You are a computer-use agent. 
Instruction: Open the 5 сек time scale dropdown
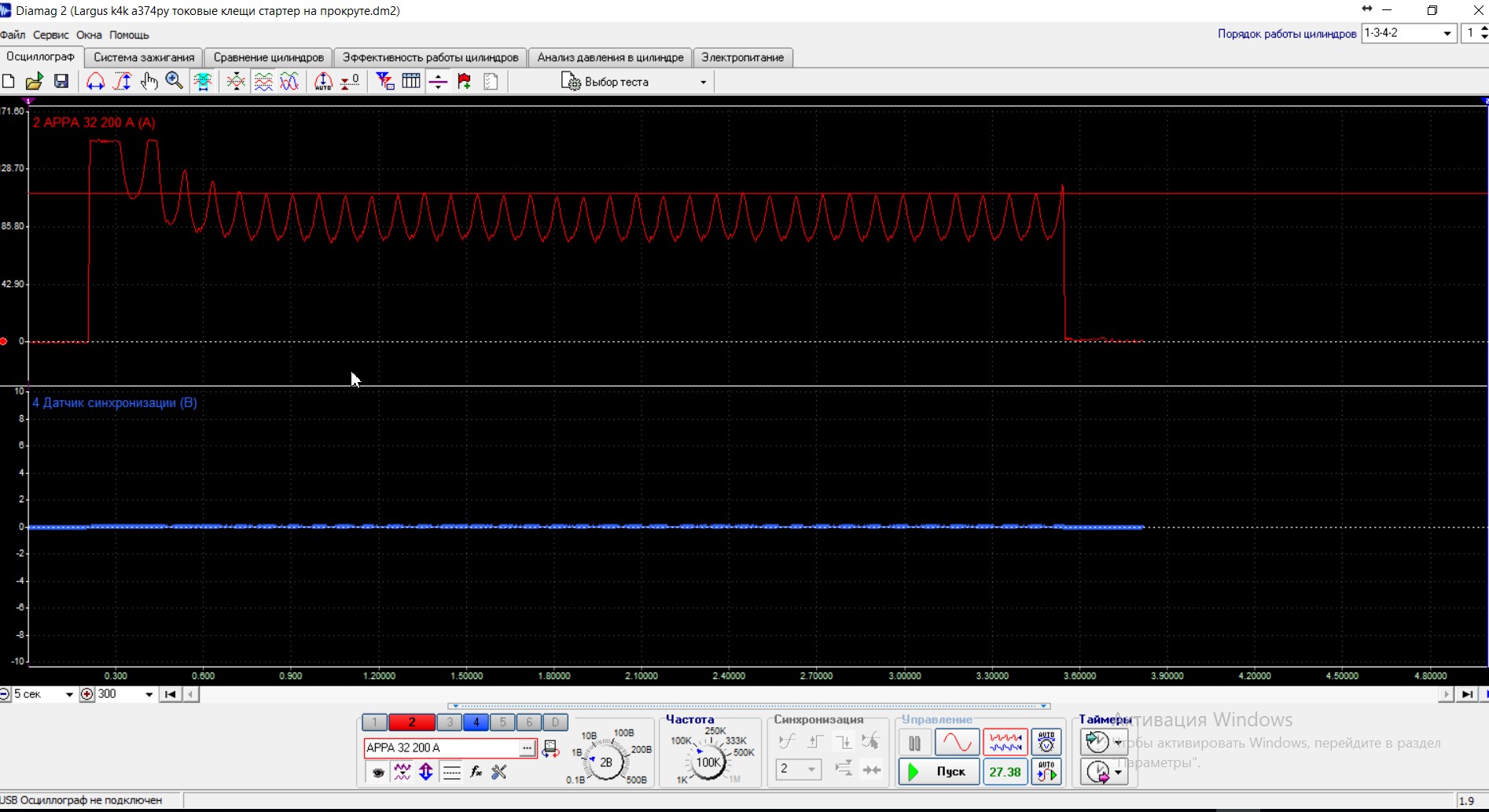(x=69, y=695)
